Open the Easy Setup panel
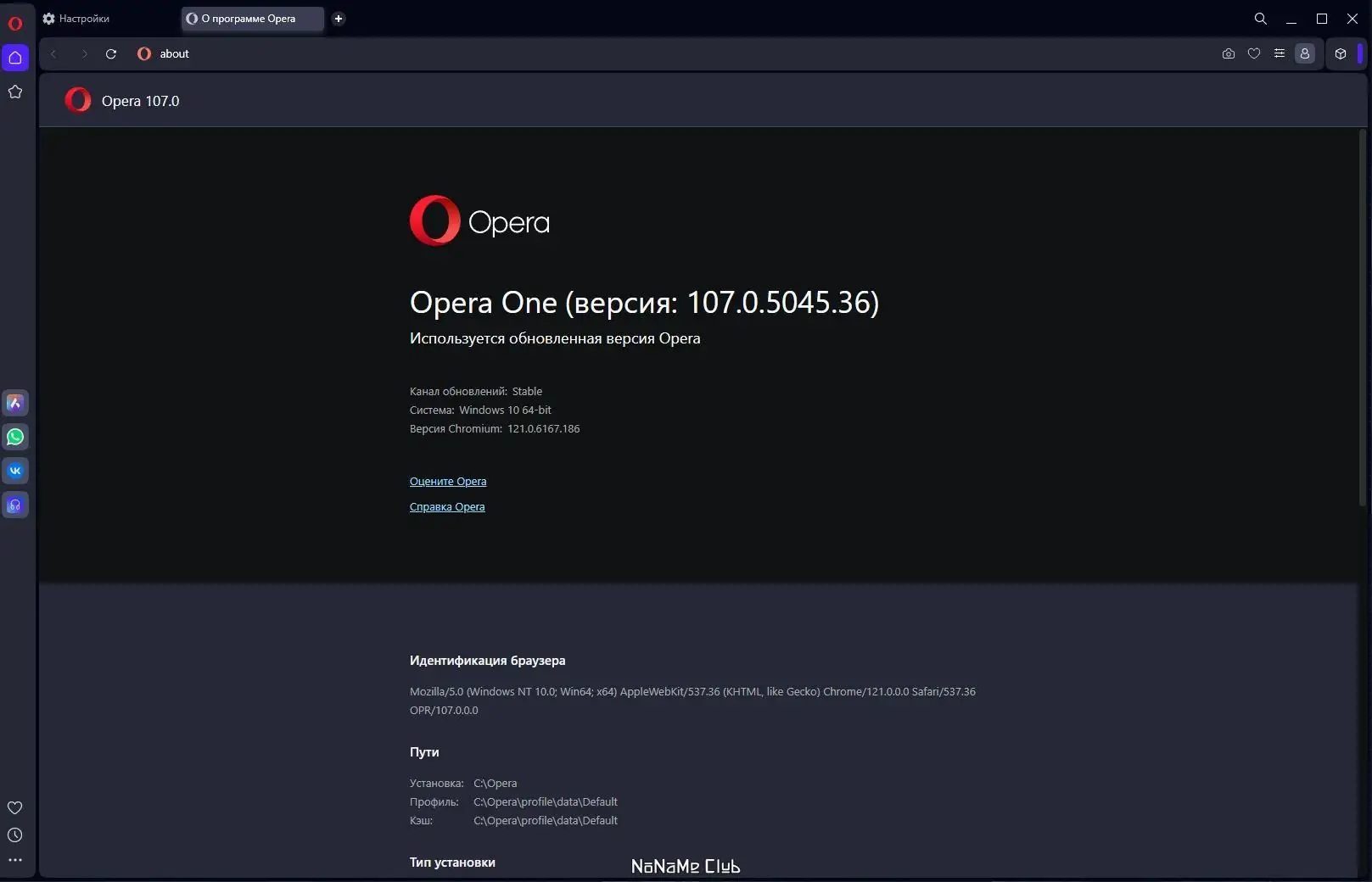The height and width of the screenshot is (882, 1372). (x=1280, y=53)
